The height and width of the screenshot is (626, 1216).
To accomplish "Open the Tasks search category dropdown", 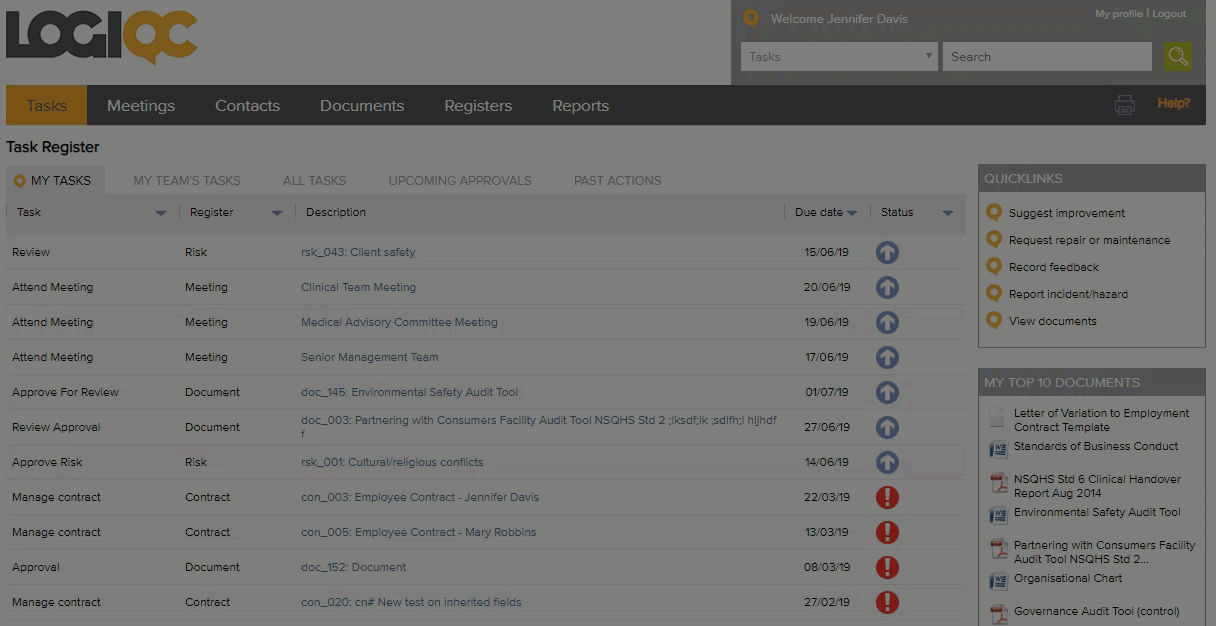I will [838, 57].
